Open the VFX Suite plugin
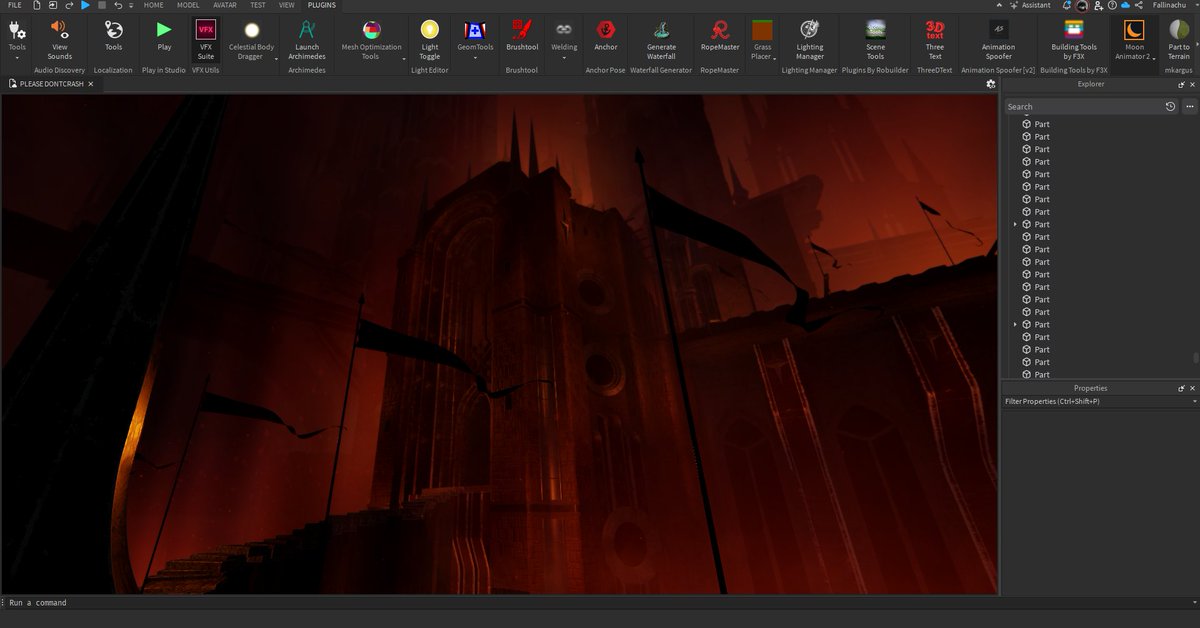Screen dimensions: 1200x628 [x=206, y=38]
